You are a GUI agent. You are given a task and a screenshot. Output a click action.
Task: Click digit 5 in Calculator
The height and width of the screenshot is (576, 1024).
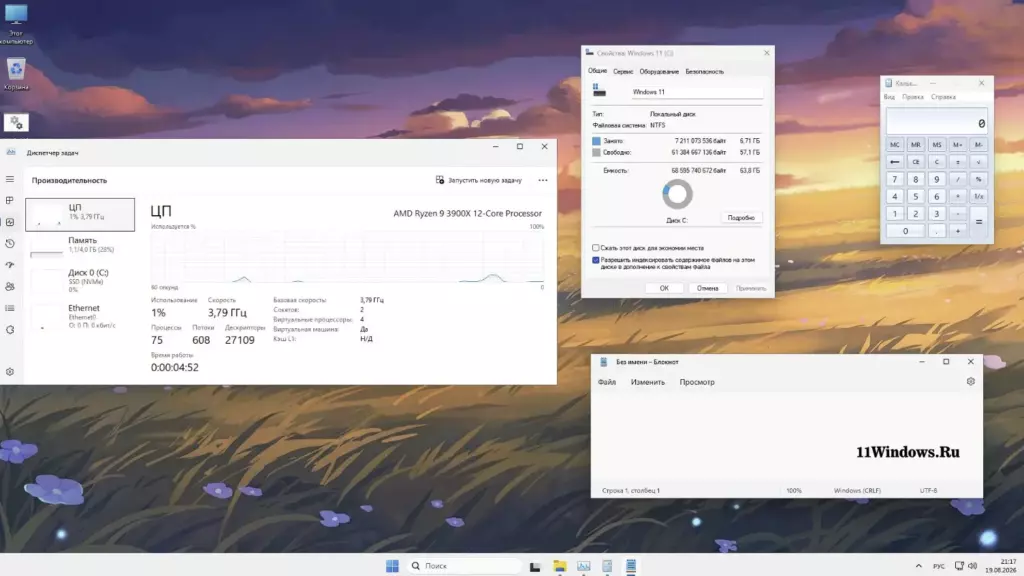[x=916, y=197]
